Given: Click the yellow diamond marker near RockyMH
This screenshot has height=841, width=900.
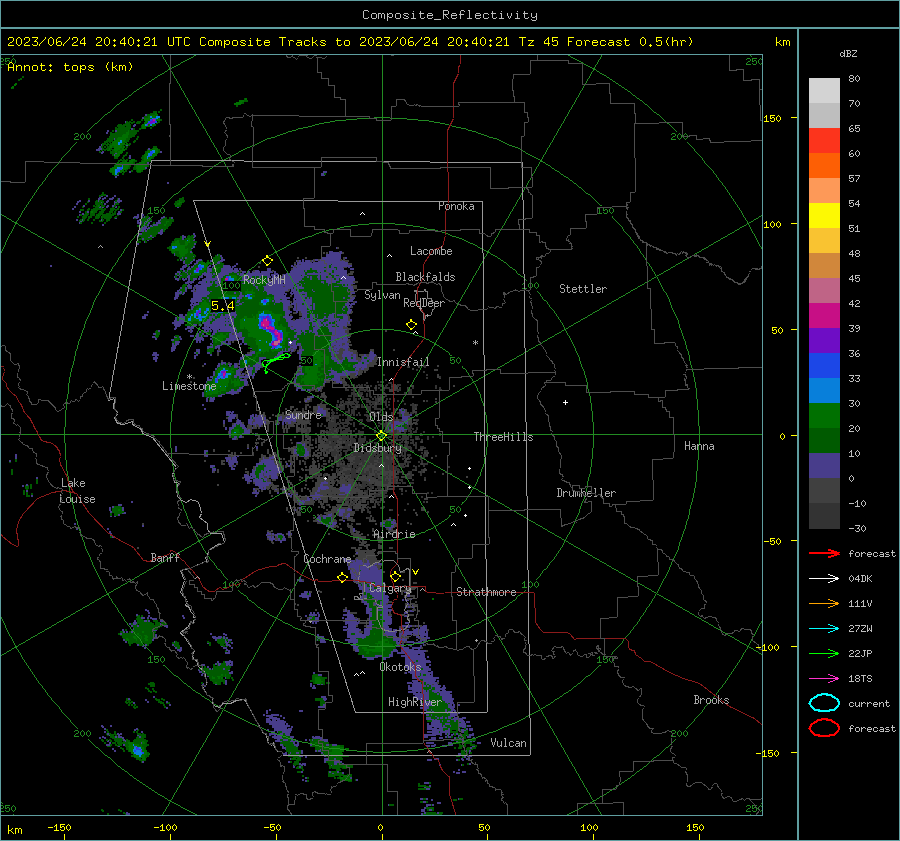Looking at the screenshot, I should [267, 261].
